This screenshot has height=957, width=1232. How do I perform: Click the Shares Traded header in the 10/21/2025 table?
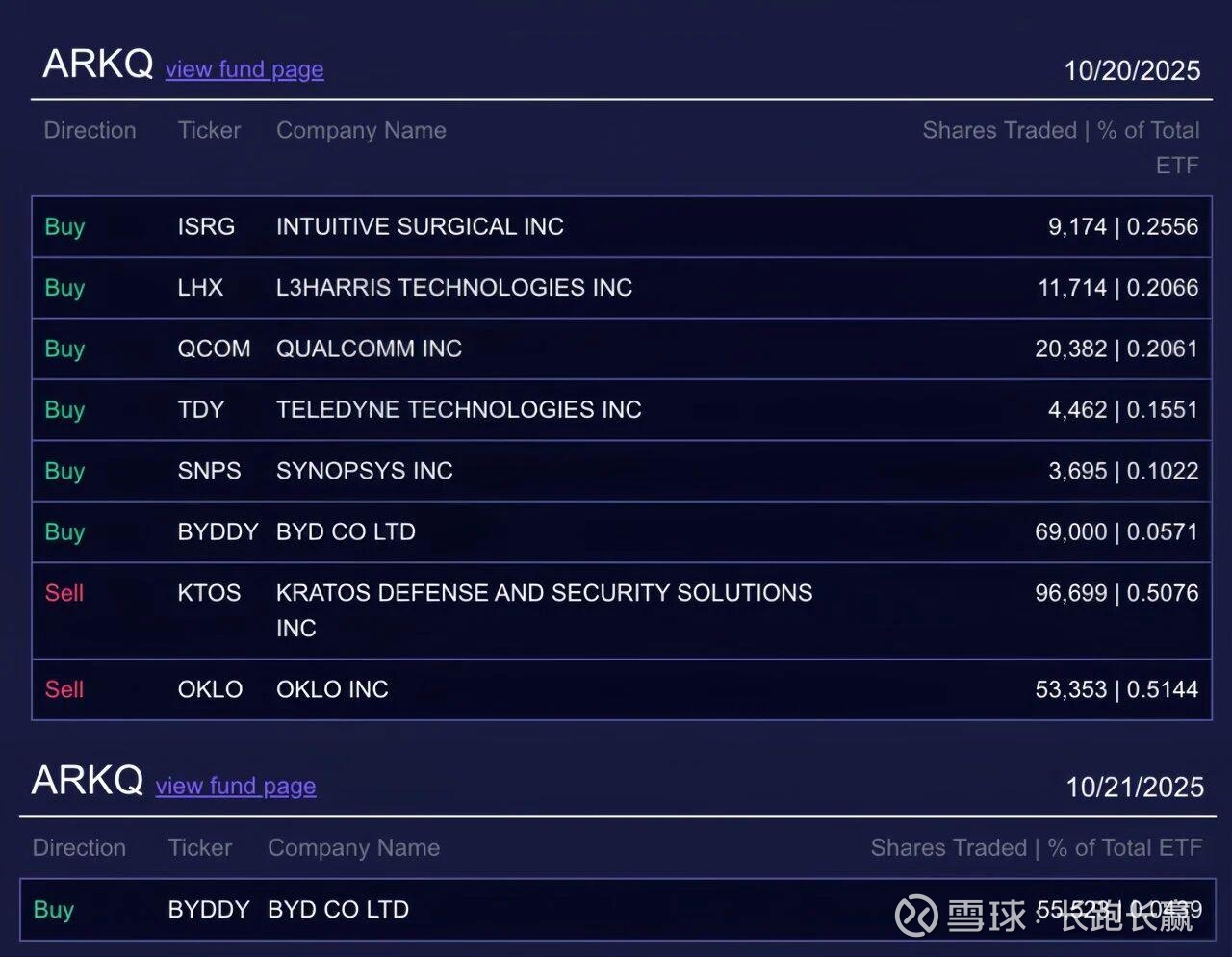1037,847
